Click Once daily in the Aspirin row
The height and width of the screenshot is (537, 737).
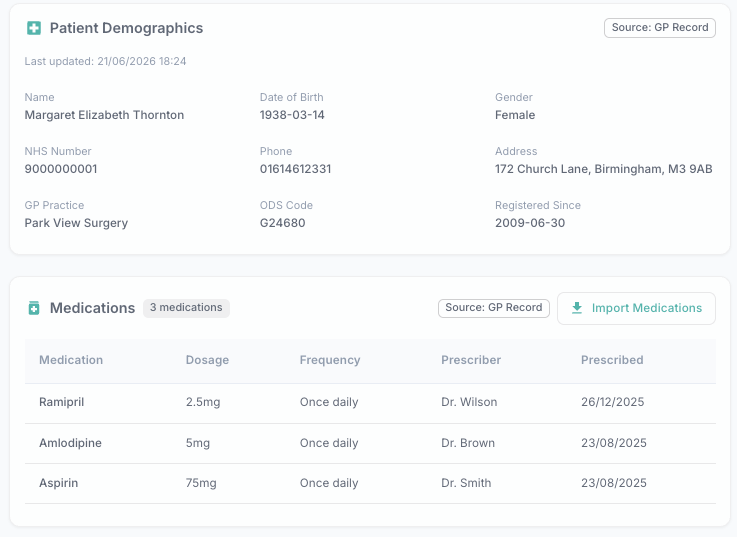329,483
